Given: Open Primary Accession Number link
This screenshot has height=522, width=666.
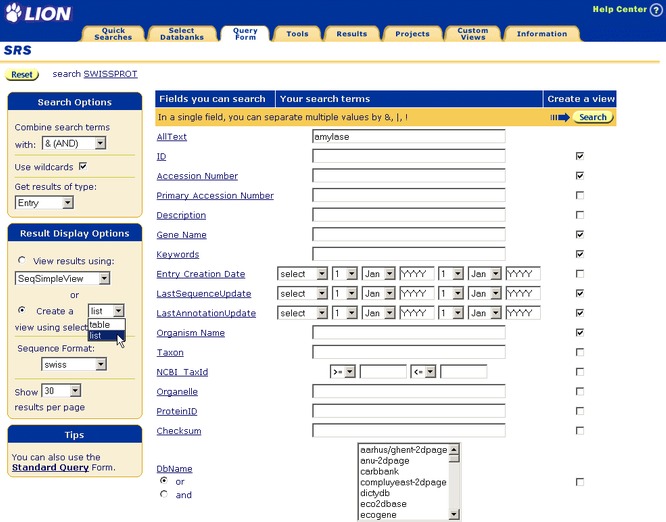Looking at the screenshot, I should [215, 195].
